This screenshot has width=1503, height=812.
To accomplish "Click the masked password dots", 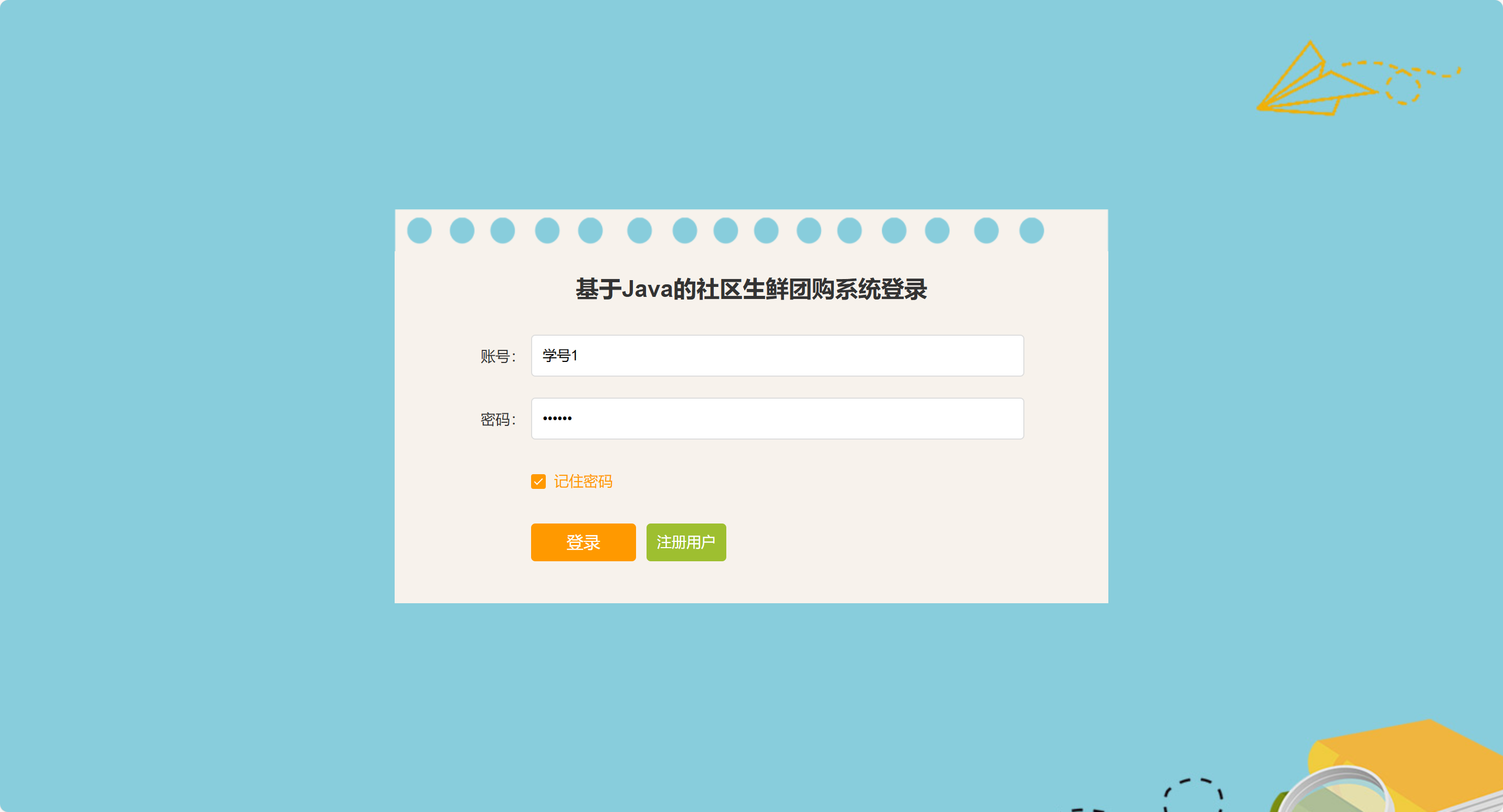I will (557, 418).
